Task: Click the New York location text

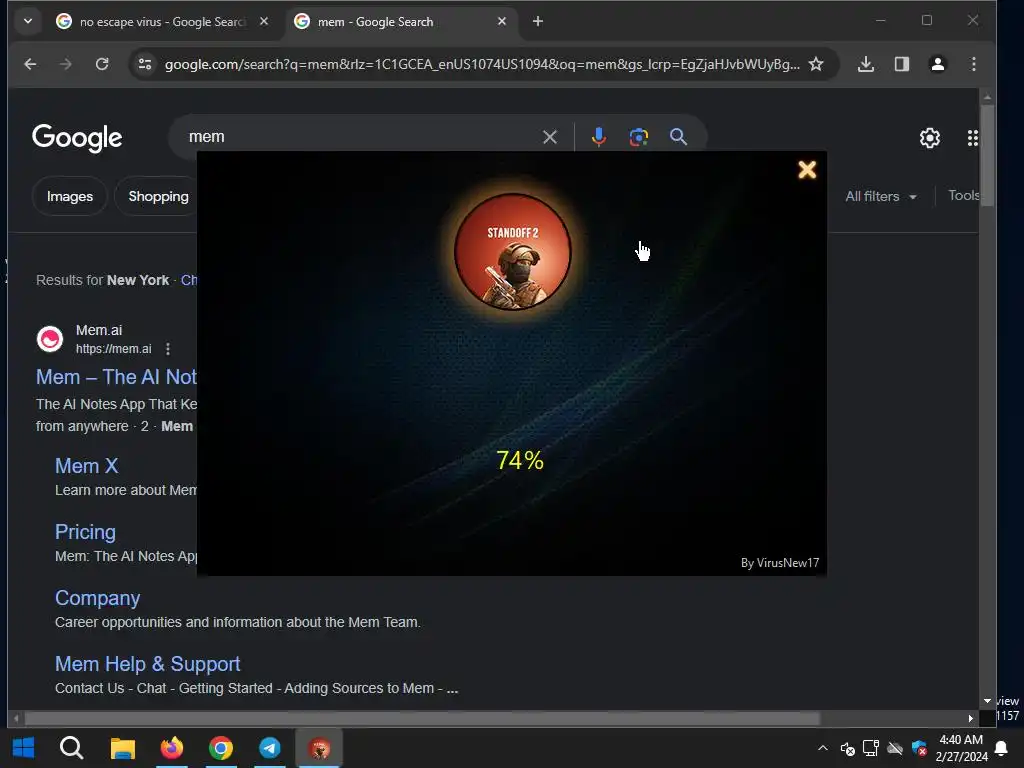Action: pos(138,280)
